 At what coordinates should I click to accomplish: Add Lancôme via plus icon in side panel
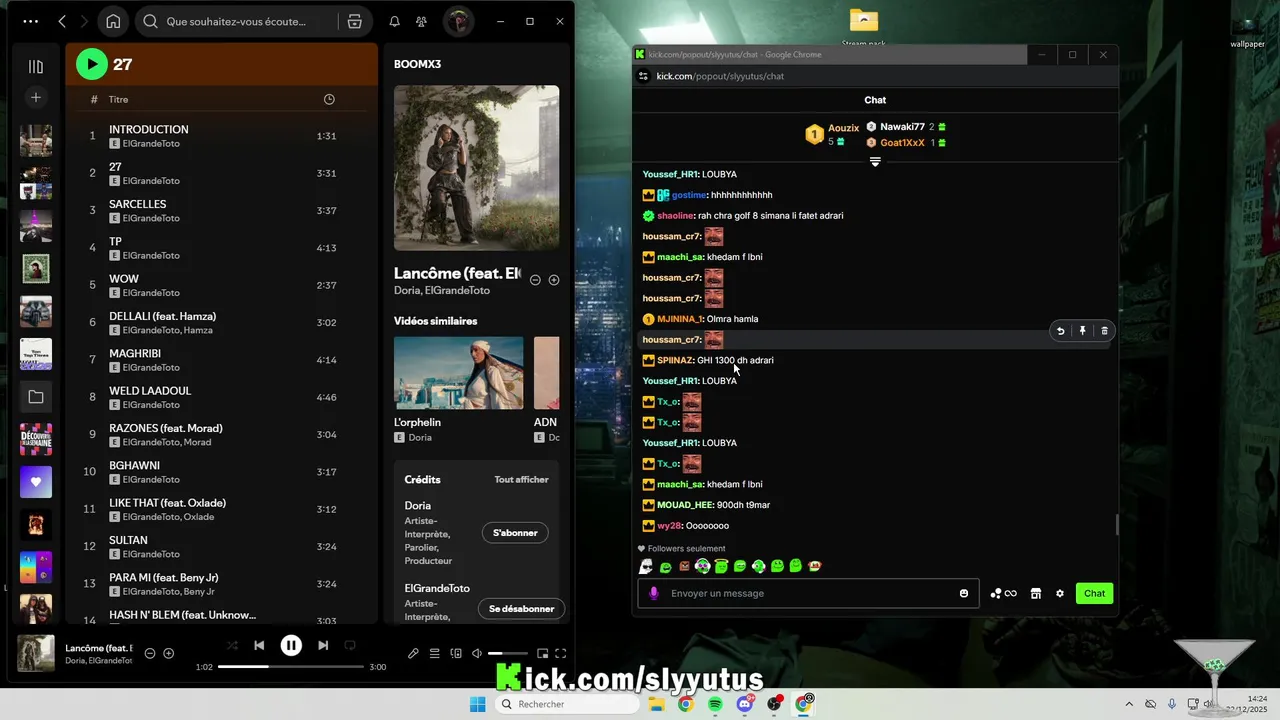(554, 280)
